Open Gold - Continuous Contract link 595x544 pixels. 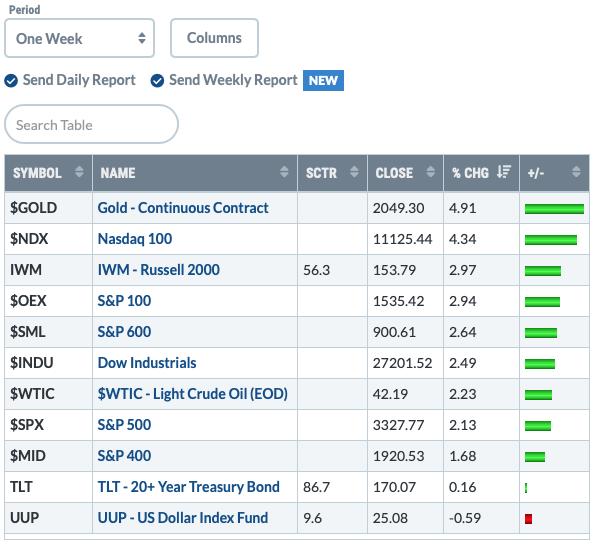(183, 208)
